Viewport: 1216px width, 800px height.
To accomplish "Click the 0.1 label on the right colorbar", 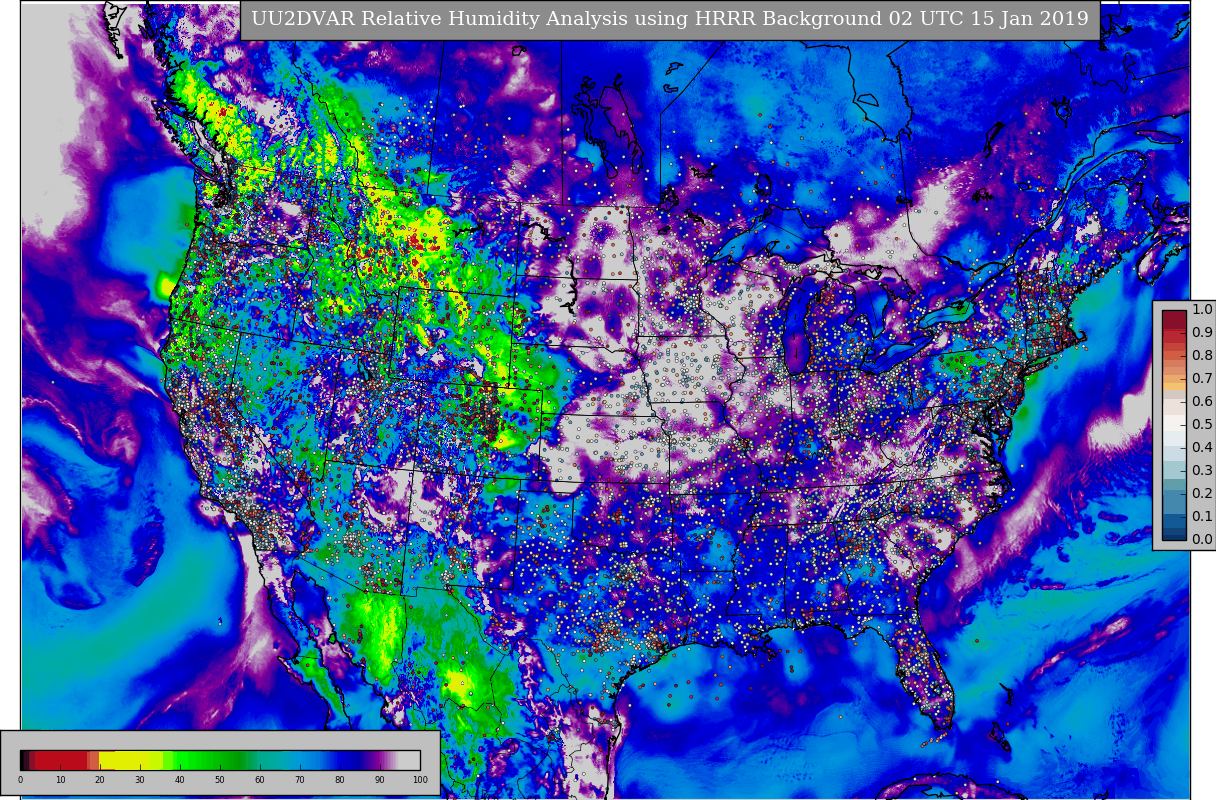I will [1202, 517].
